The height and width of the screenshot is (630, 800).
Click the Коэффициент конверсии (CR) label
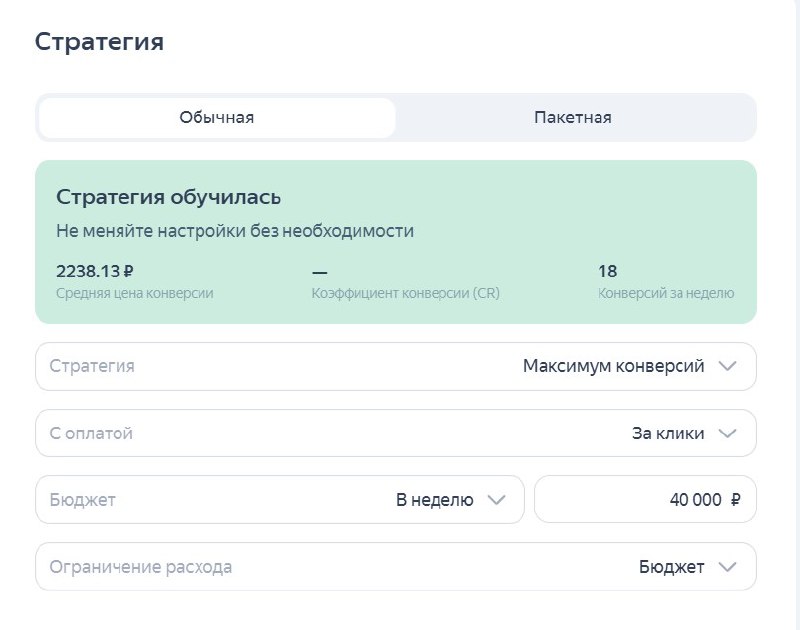(405, 294)
